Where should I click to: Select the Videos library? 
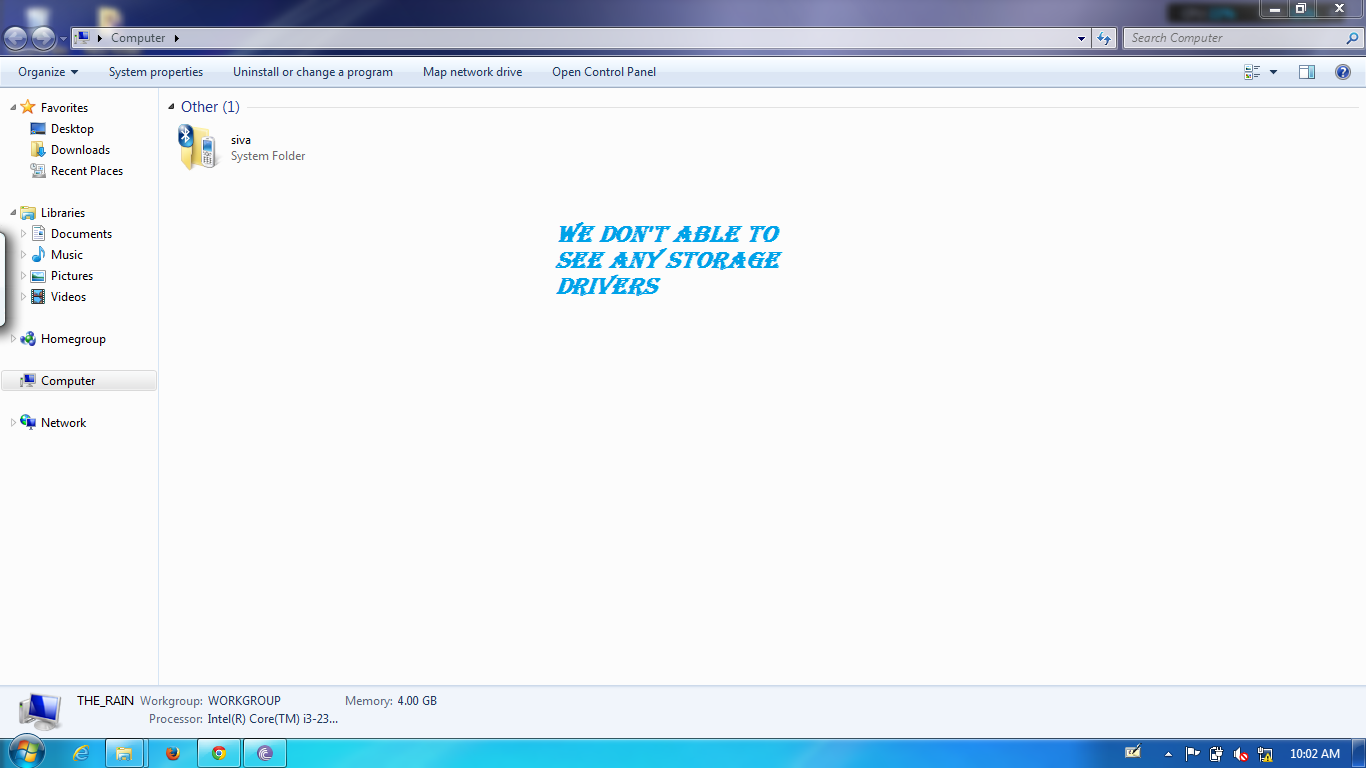tap(68, 297)
